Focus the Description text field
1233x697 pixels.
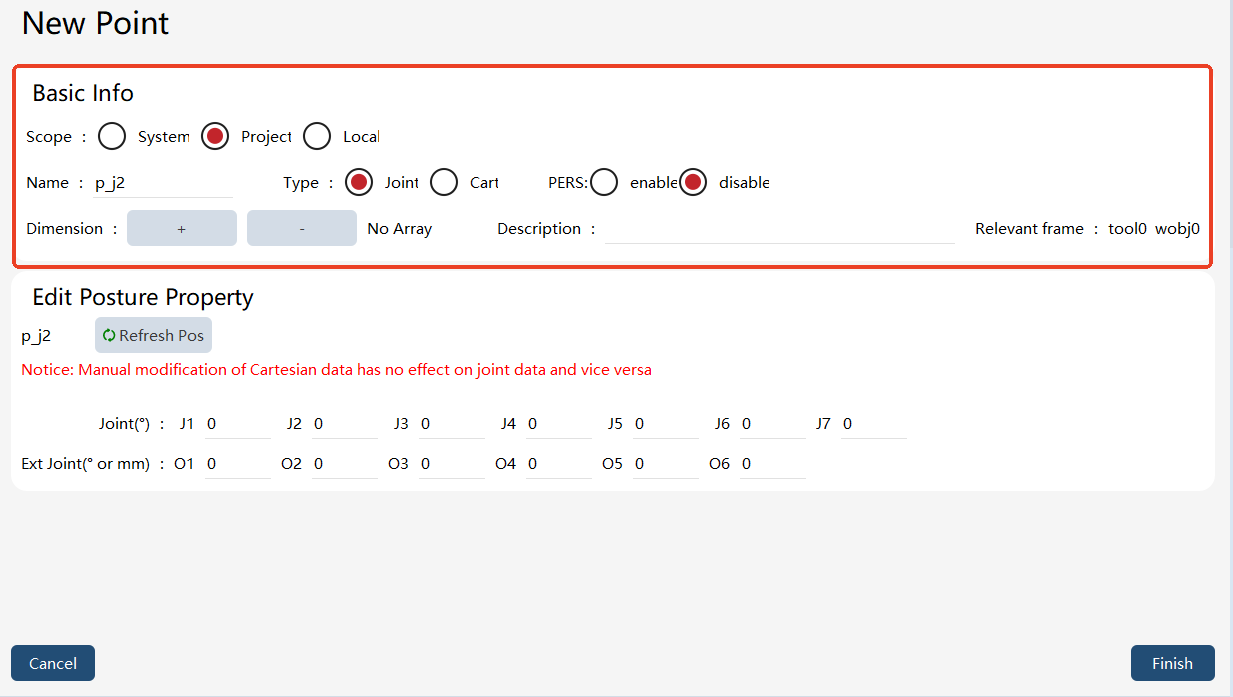pyautogui.click(x=780, y=229)
